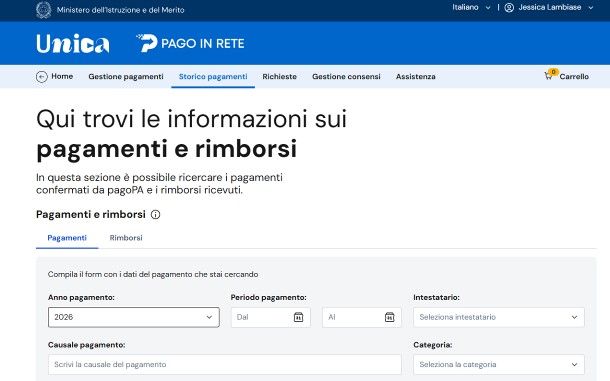Show info icon next to Pagamenti e rimborsi
Viewport: 610px width, 381px height.
tap(156, 214)
